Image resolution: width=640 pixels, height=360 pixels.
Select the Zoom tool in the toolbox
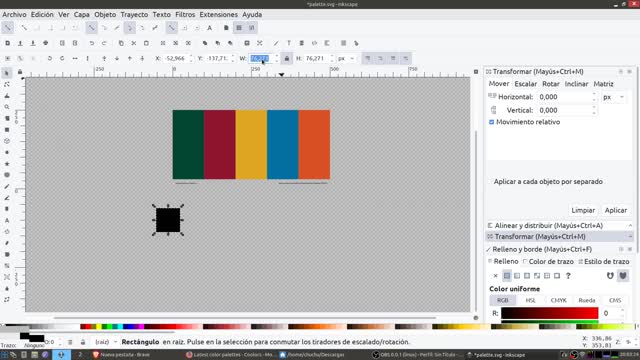point(7,107)
